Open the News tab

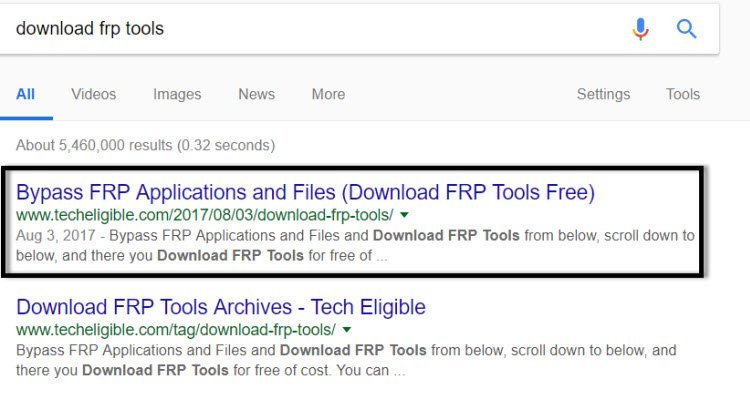[x=256, y=94]
